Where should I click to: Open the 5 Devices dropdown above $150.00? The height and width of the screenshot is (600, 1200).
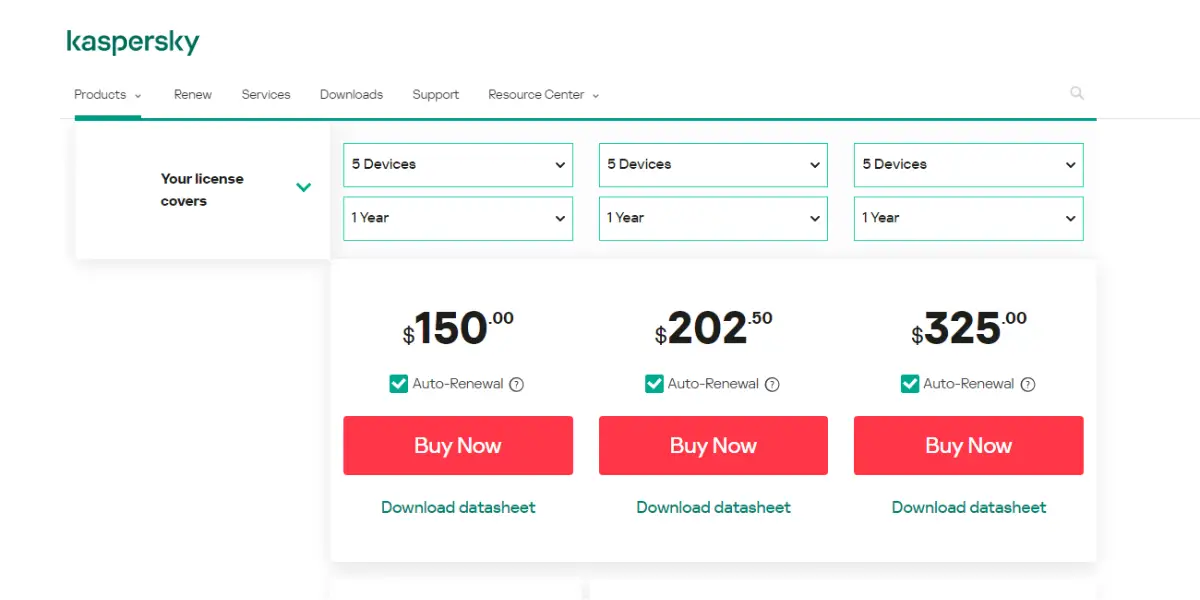tap(458, 165)
